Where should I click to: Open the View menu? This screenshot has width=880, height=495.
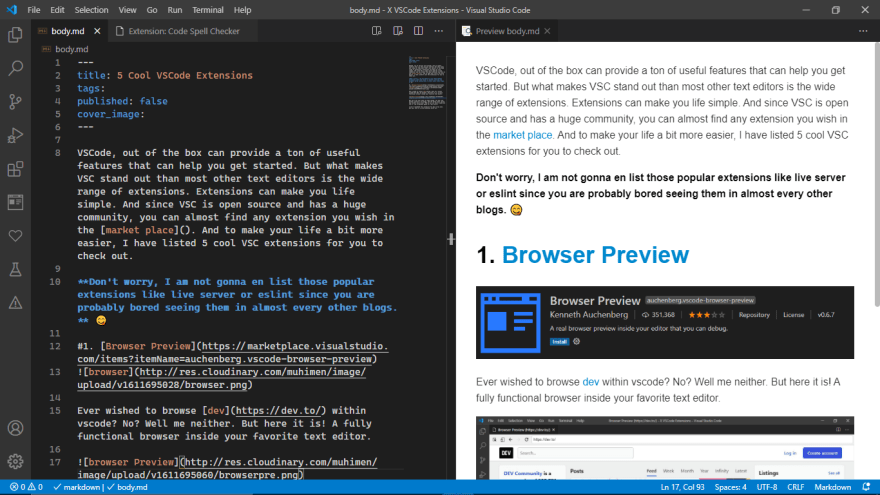pyautogui.click(x=127, y=10)
